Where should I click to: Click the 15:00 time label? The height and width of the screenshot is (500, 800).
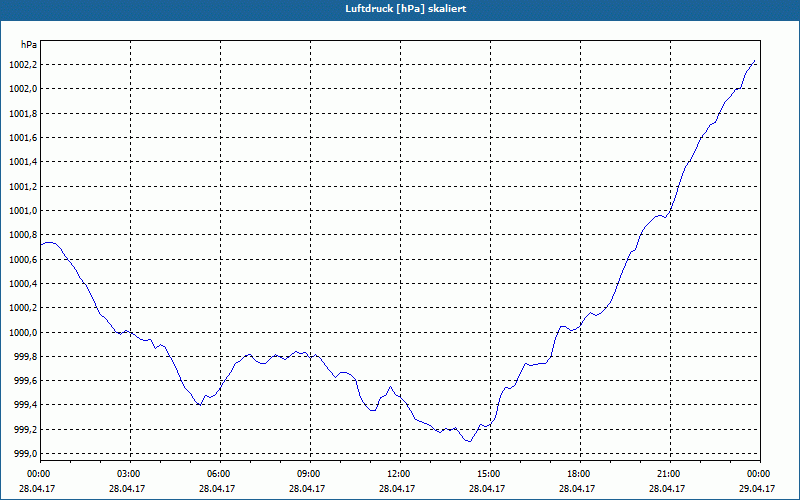tap(490, 474)
